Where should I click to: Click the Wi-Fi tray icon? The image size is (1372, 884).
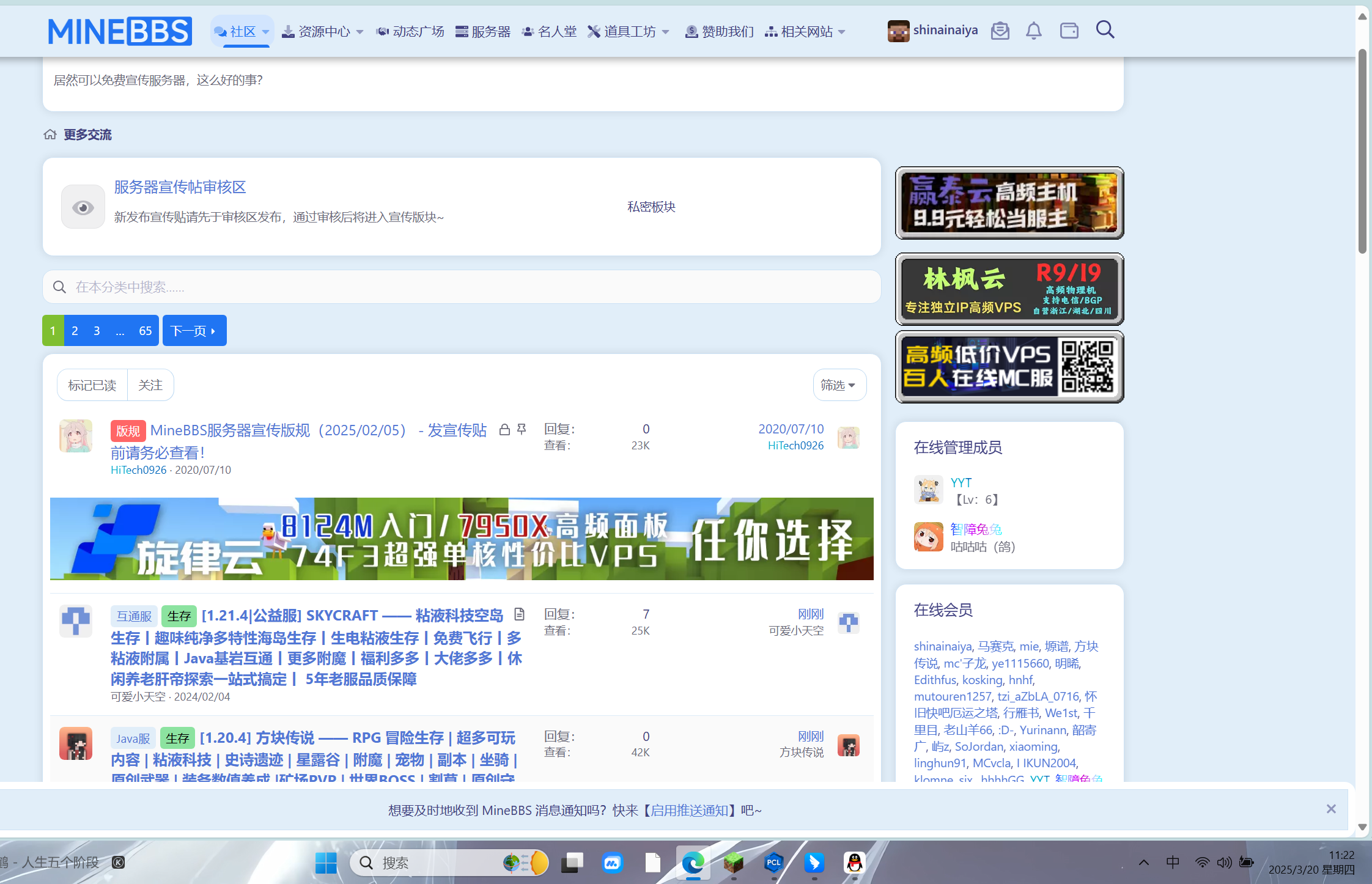click(1202, 862)
